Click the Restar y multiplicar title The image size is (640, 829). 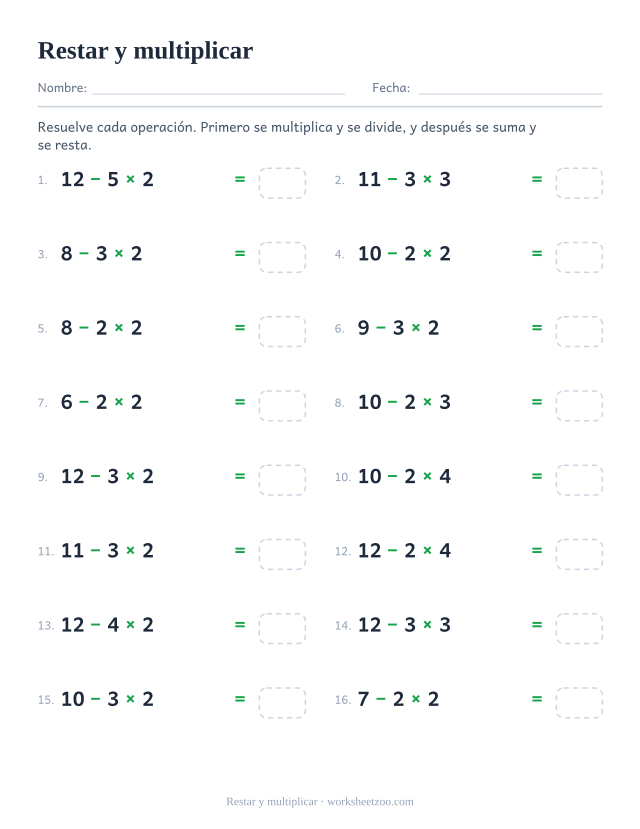pos(145,51)
